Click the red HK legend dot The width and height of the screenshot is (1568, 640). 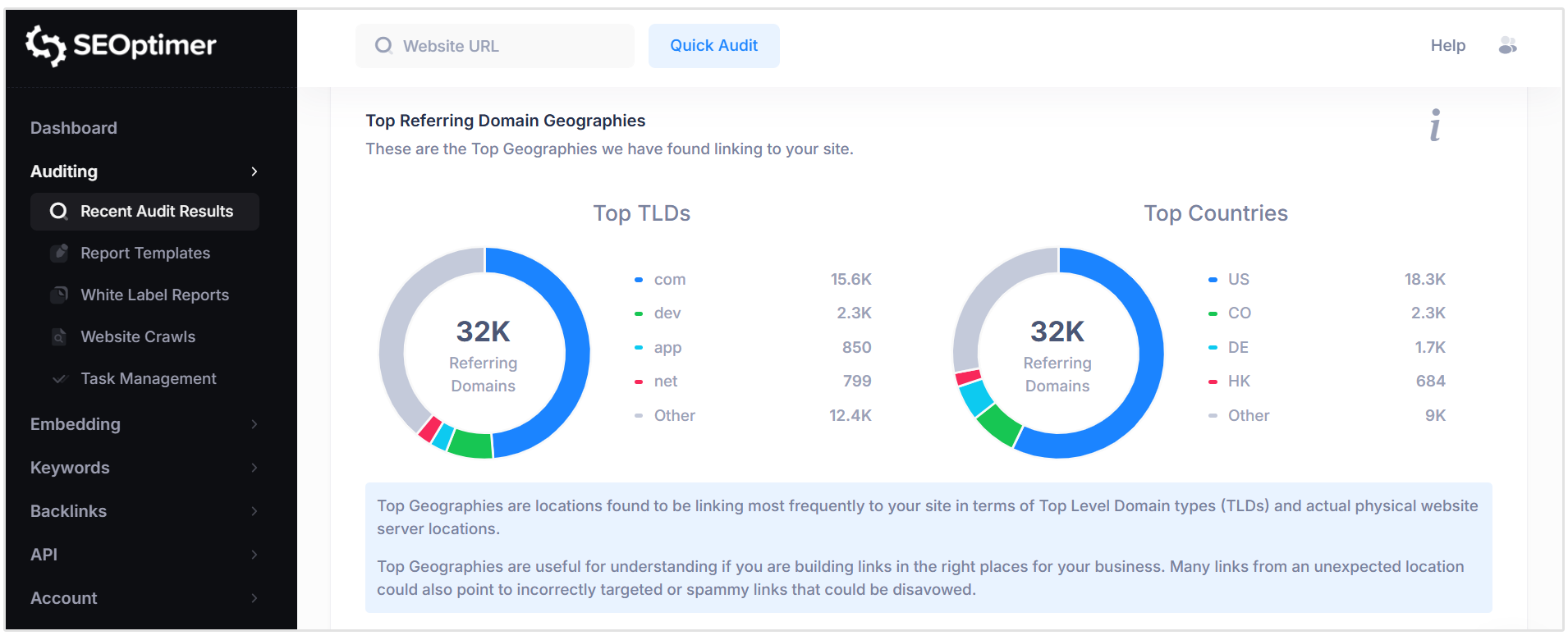pyautogui.click(x=1213, y=382)
